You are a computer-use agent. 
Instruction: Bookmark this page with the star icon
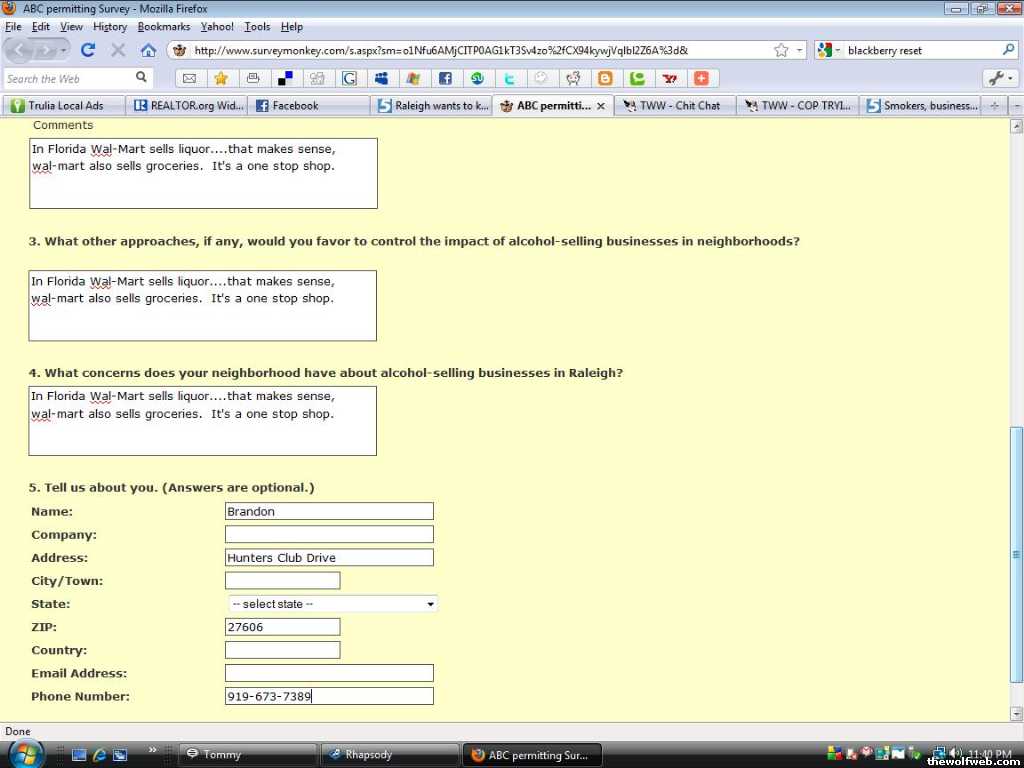tap(781, 50)
